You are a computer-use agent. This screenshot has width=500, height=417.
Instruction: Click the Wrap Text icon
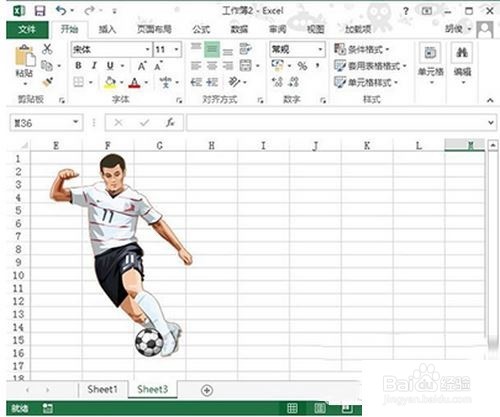246,49
